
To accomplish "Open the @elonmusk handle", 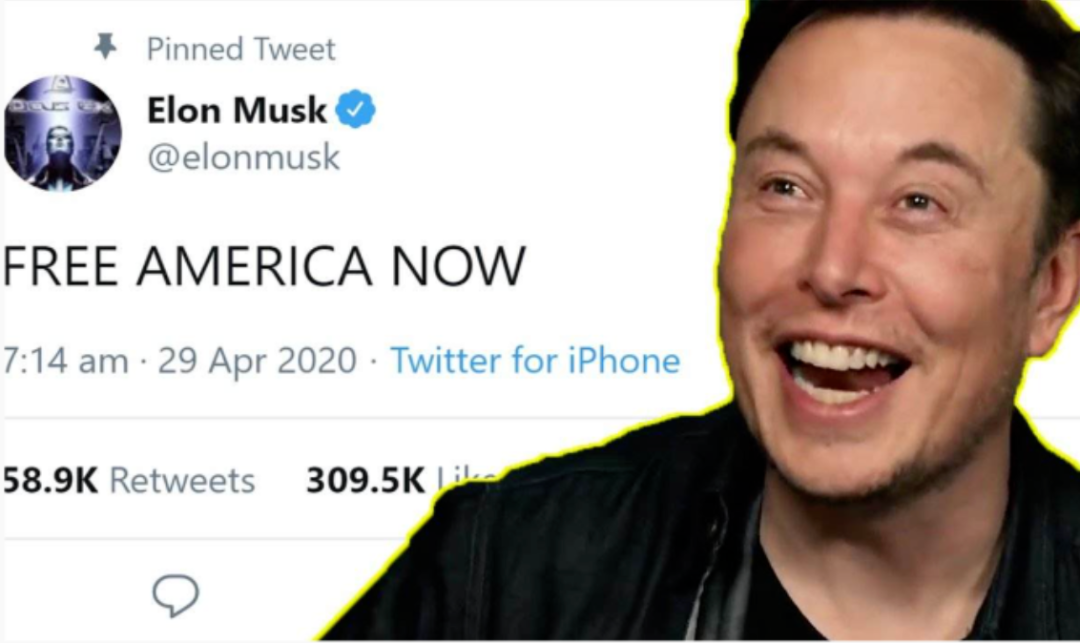I will pos(244,158).
